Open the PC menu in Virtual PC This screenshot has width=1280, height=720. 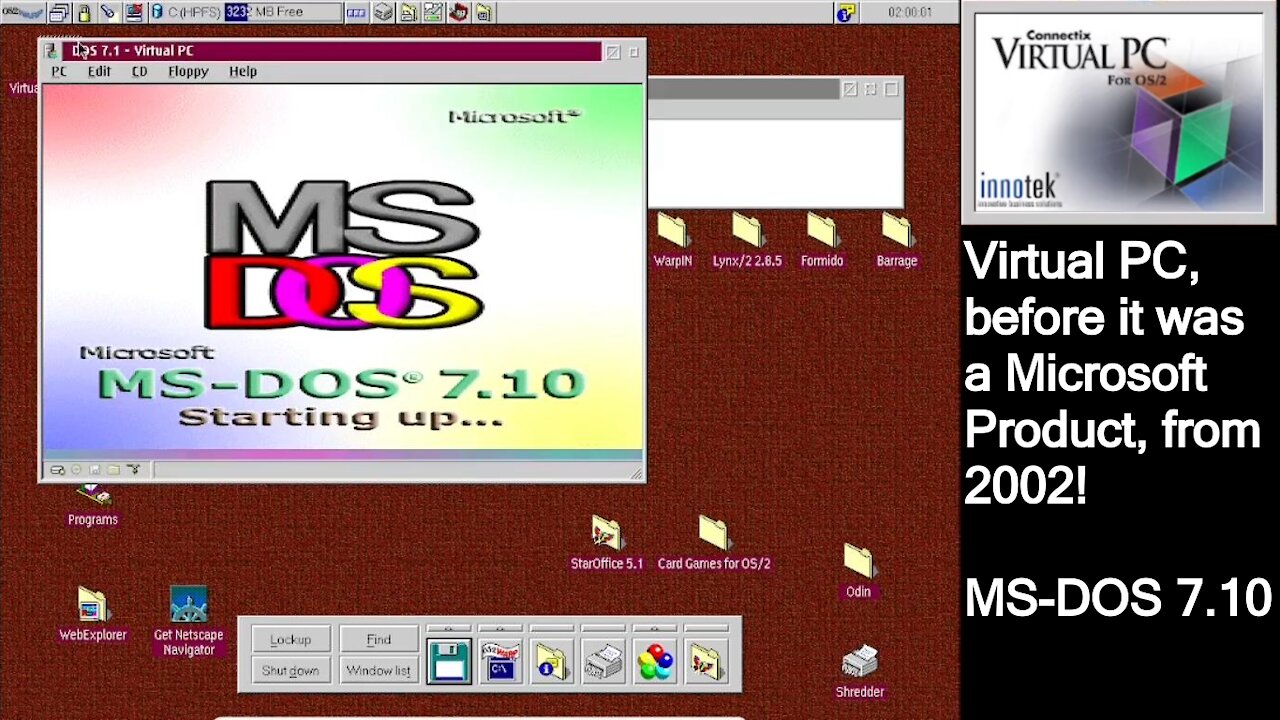click(x=59, y=71)
